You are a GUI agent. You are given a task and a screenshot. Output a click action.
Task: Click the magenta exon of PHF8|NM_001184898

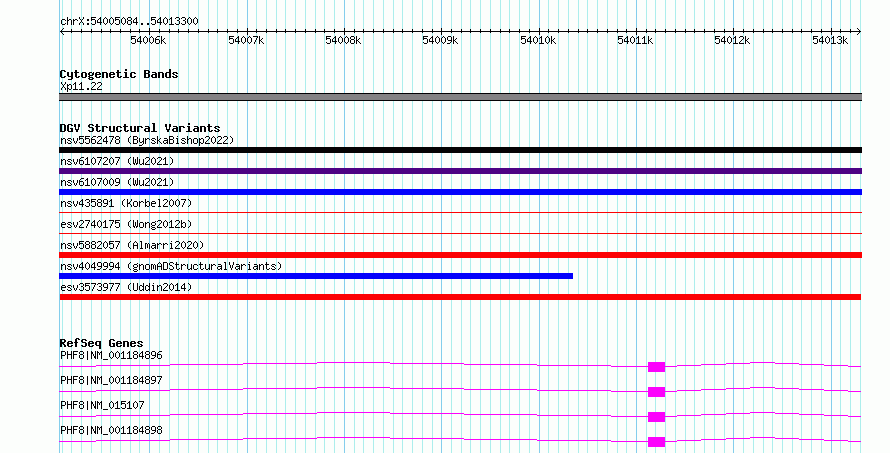(x=656, y=442)
